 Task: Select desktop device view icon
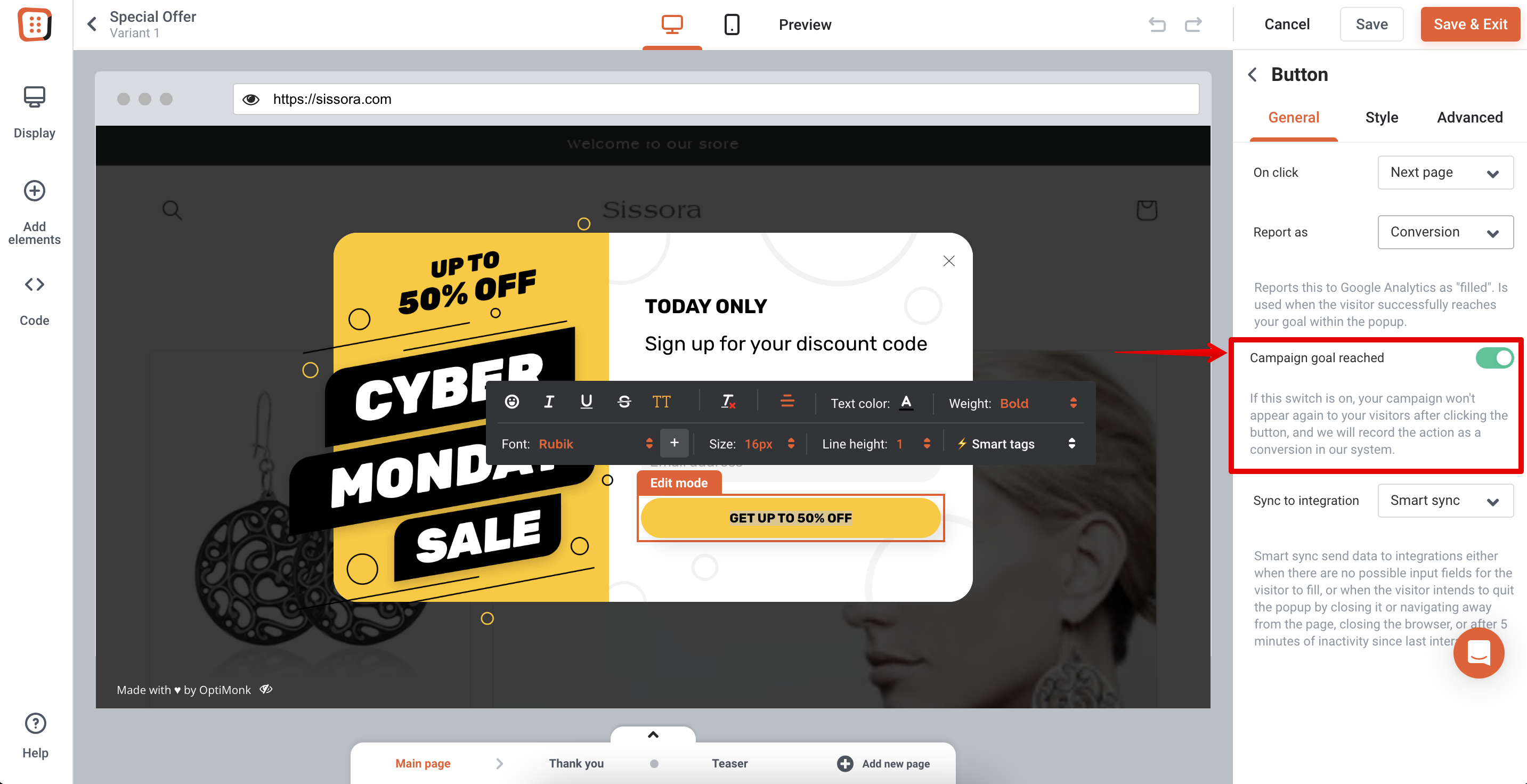click(x=672, y=24)
